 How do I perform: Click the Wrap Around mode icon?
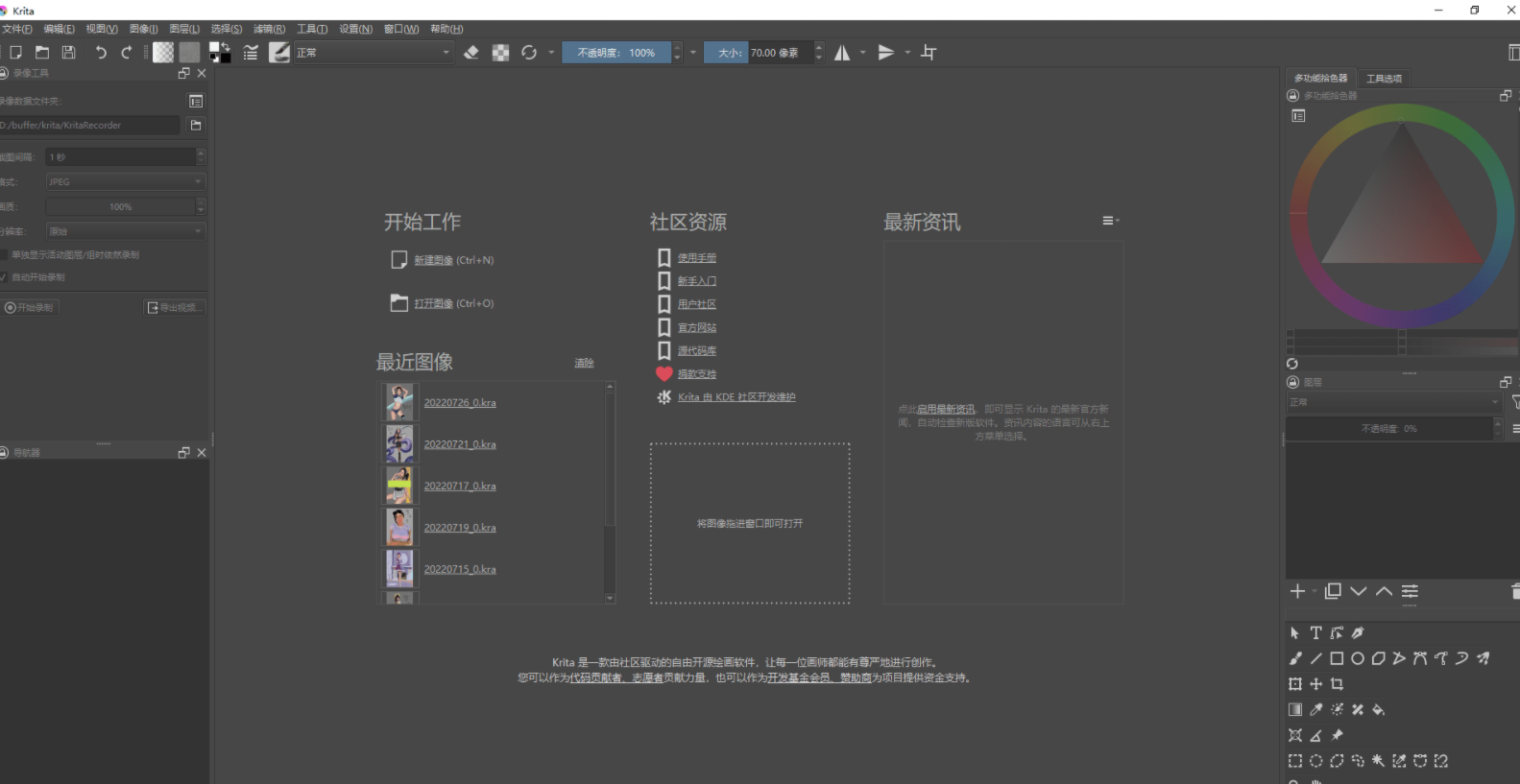[x=929, y=53]
